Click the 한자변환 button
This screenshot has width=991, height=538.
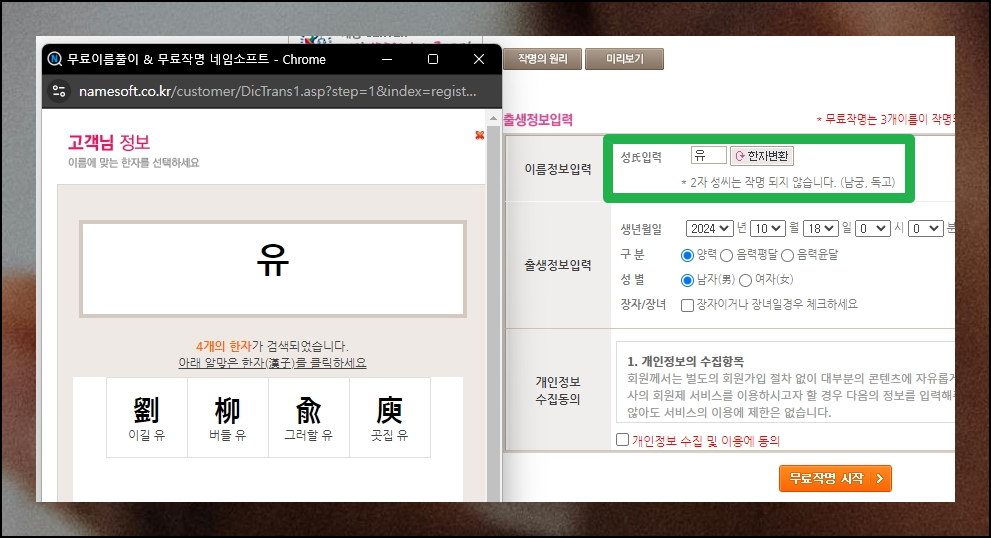pos(762,156)
